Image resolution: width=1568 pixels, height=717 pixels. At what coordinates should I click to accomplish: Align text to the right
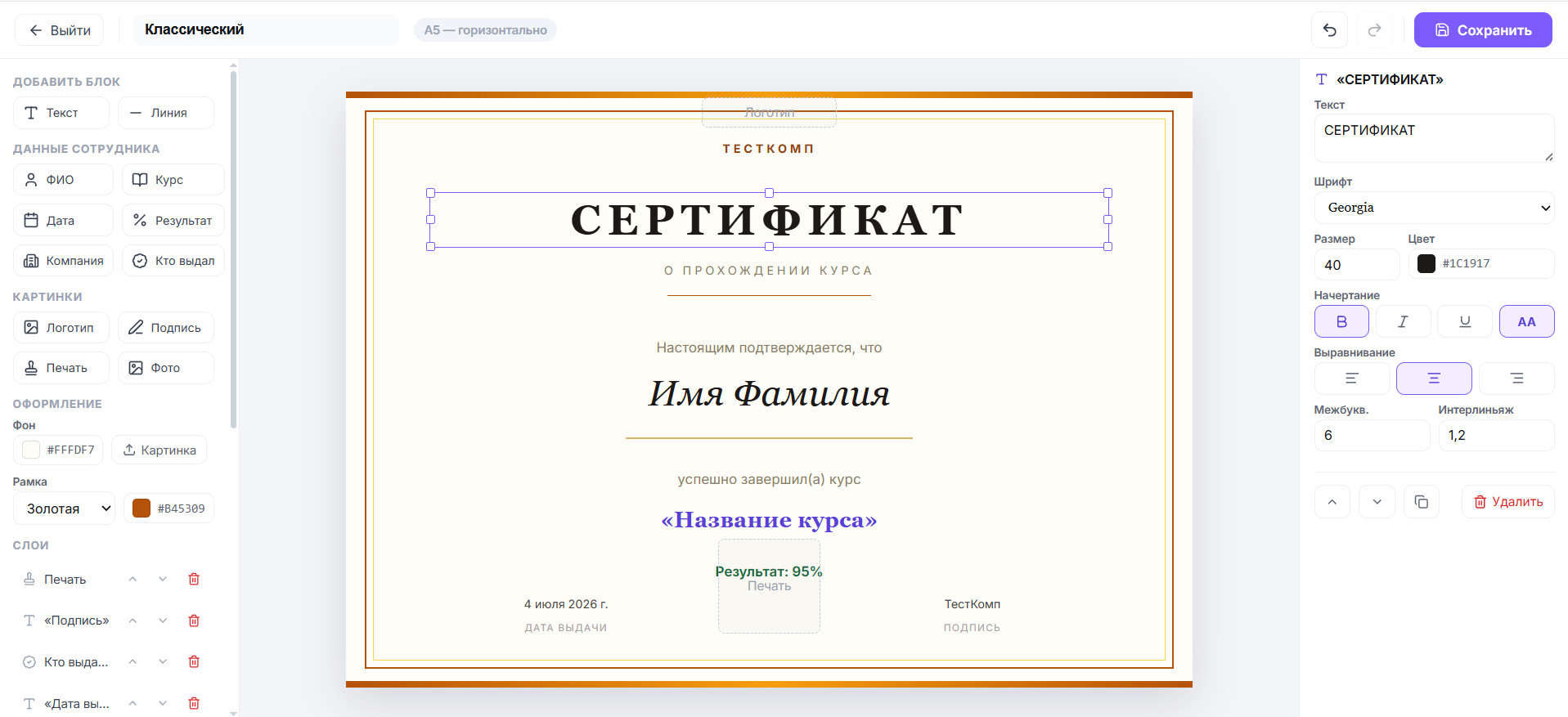pos(1516,379)
